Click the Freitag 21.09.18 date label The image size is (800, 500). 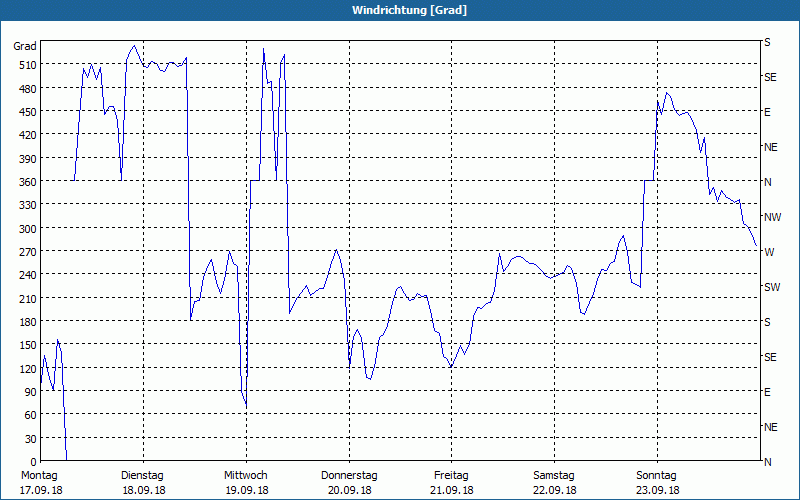(x=452, y=483)
